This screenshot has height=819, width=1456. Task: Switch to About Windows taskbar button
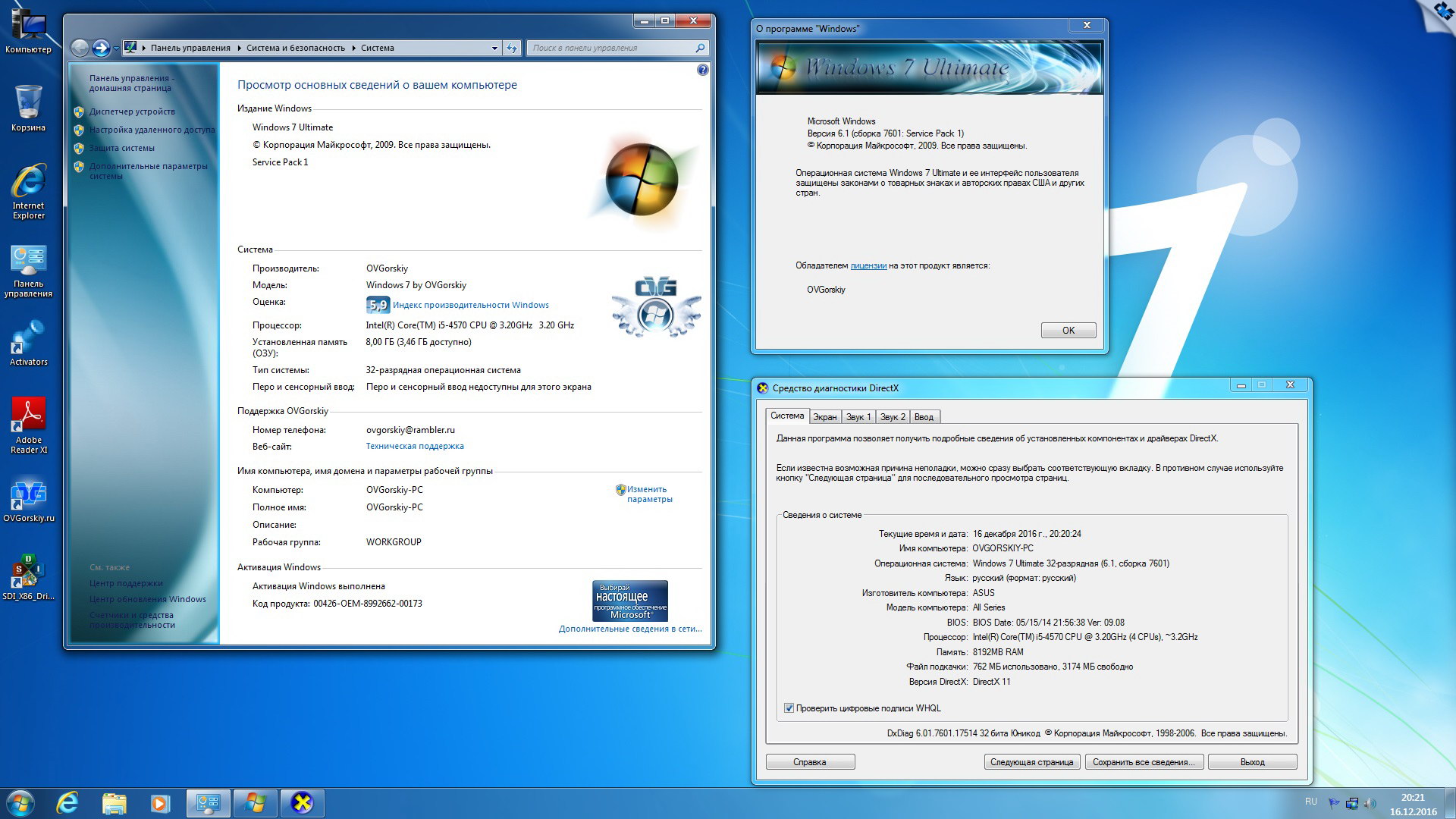(256, 803)
